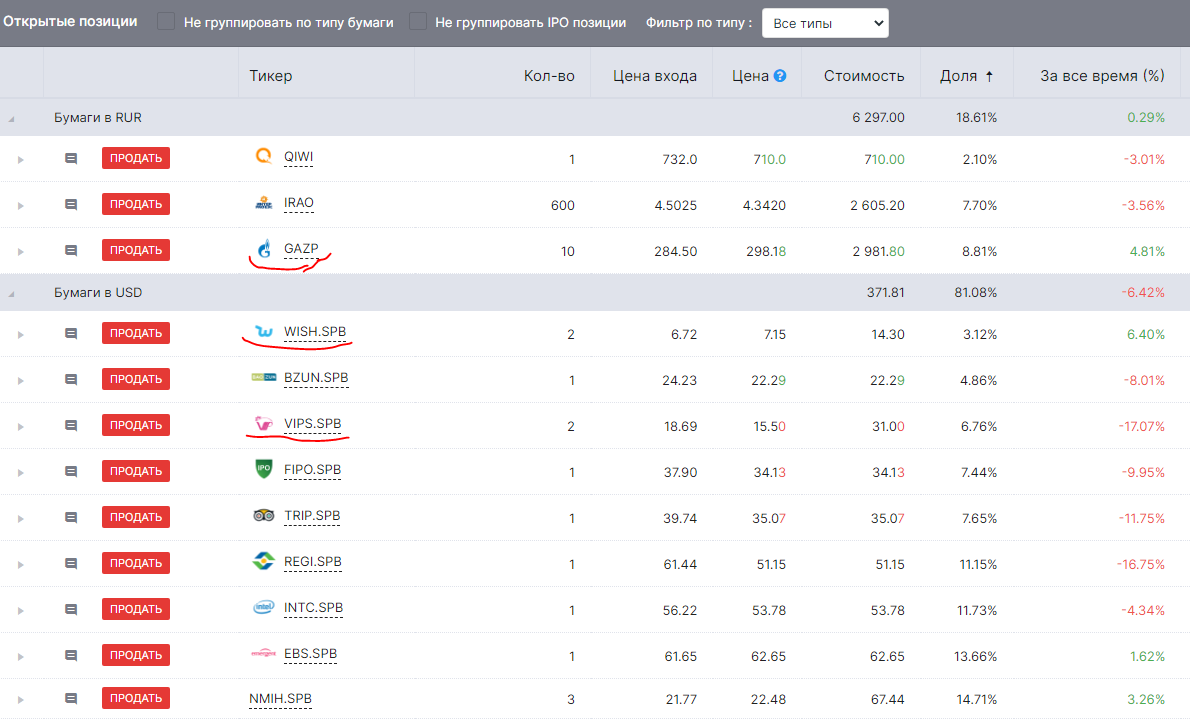Image resolution: width=1190 pixels, height=722 pixels.
Task: Expand the INTC.SPB row details
Action: point(20,610)
